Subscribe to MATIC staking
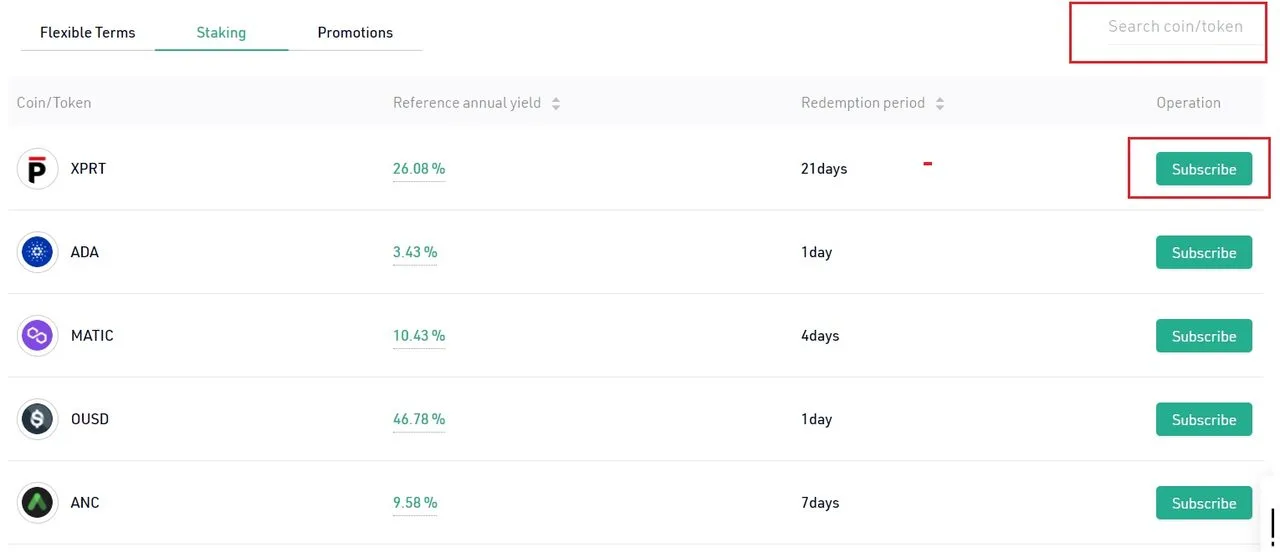This screenshot has width=1280, height=552. 1204,336
